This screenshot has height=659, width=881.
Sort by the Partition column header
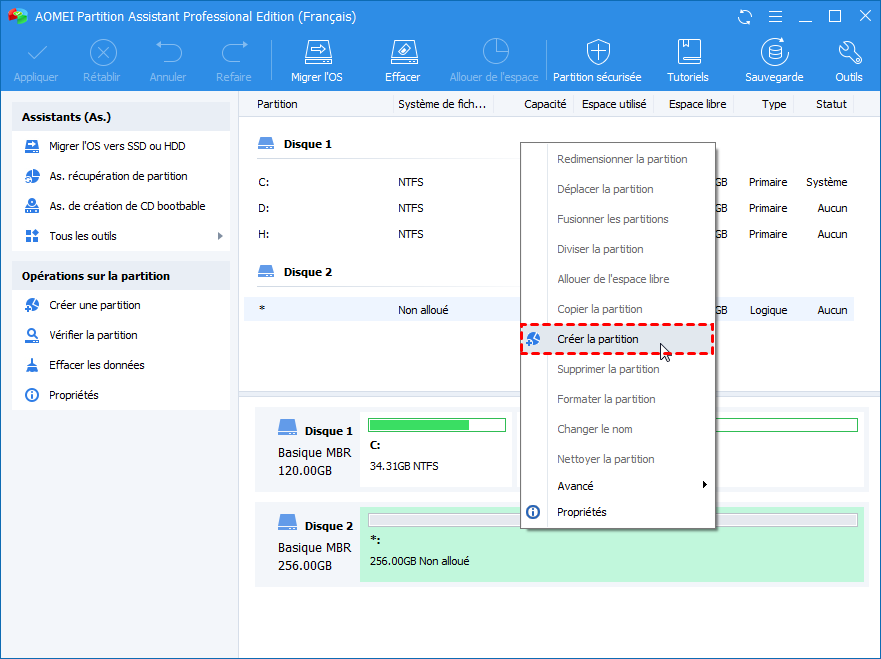277,104
